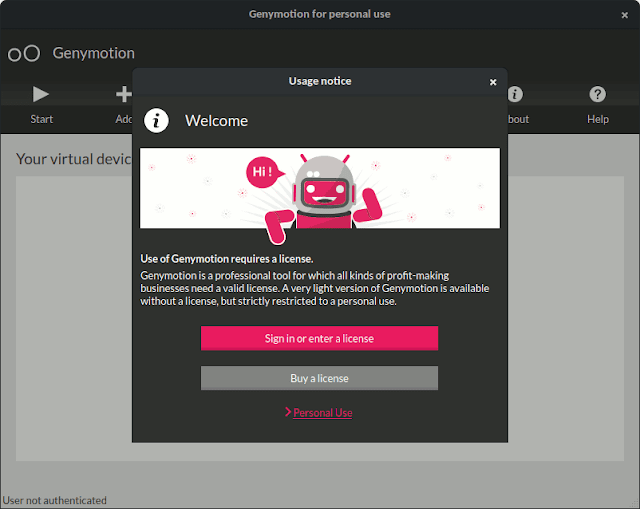Click the Welcome info icon in the dialog
This screenshot has width=640, height=509.
tap(156, 120)
